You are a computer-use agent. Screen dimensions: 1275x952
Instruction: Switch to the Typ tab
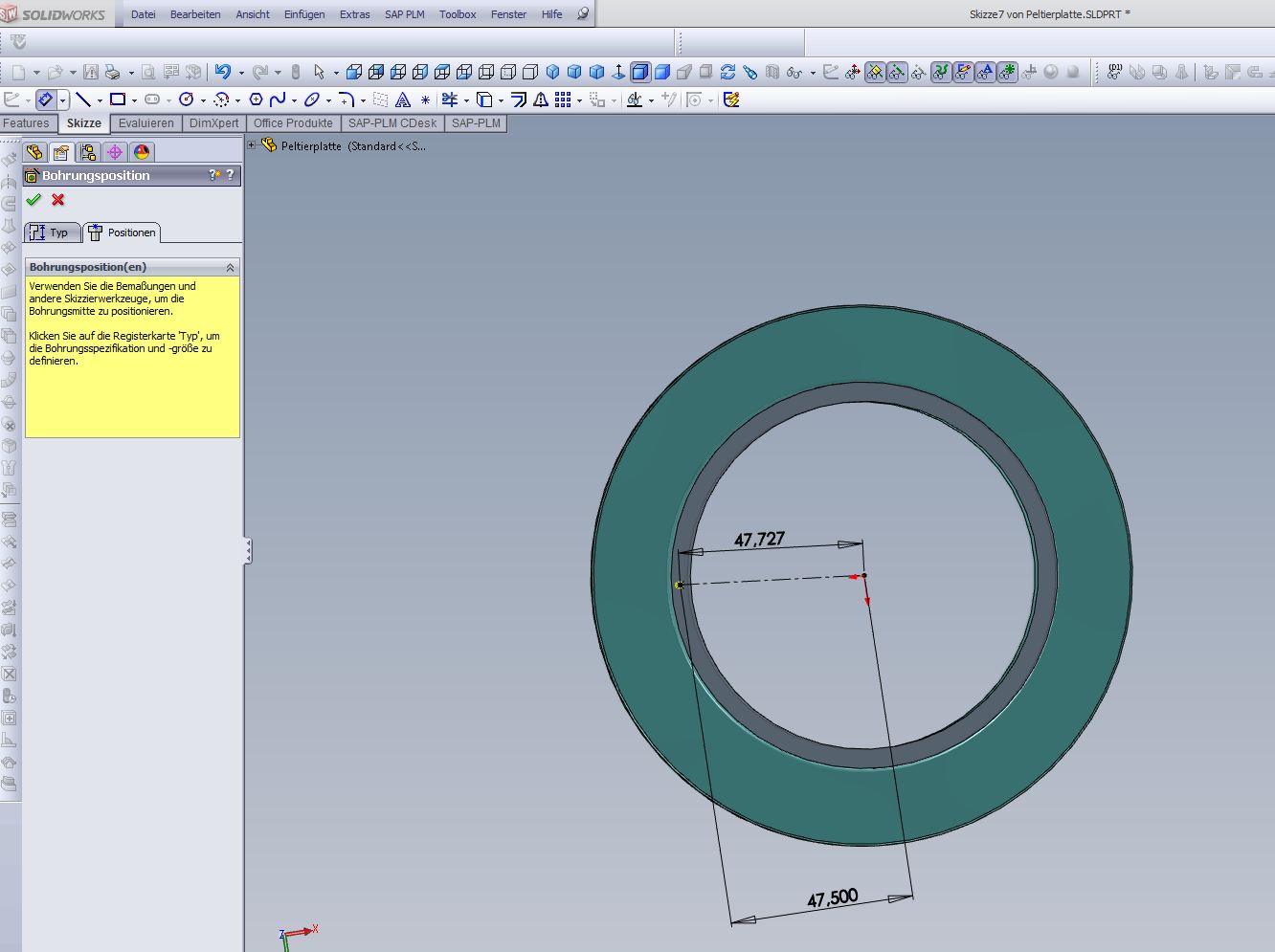[51, 232]
